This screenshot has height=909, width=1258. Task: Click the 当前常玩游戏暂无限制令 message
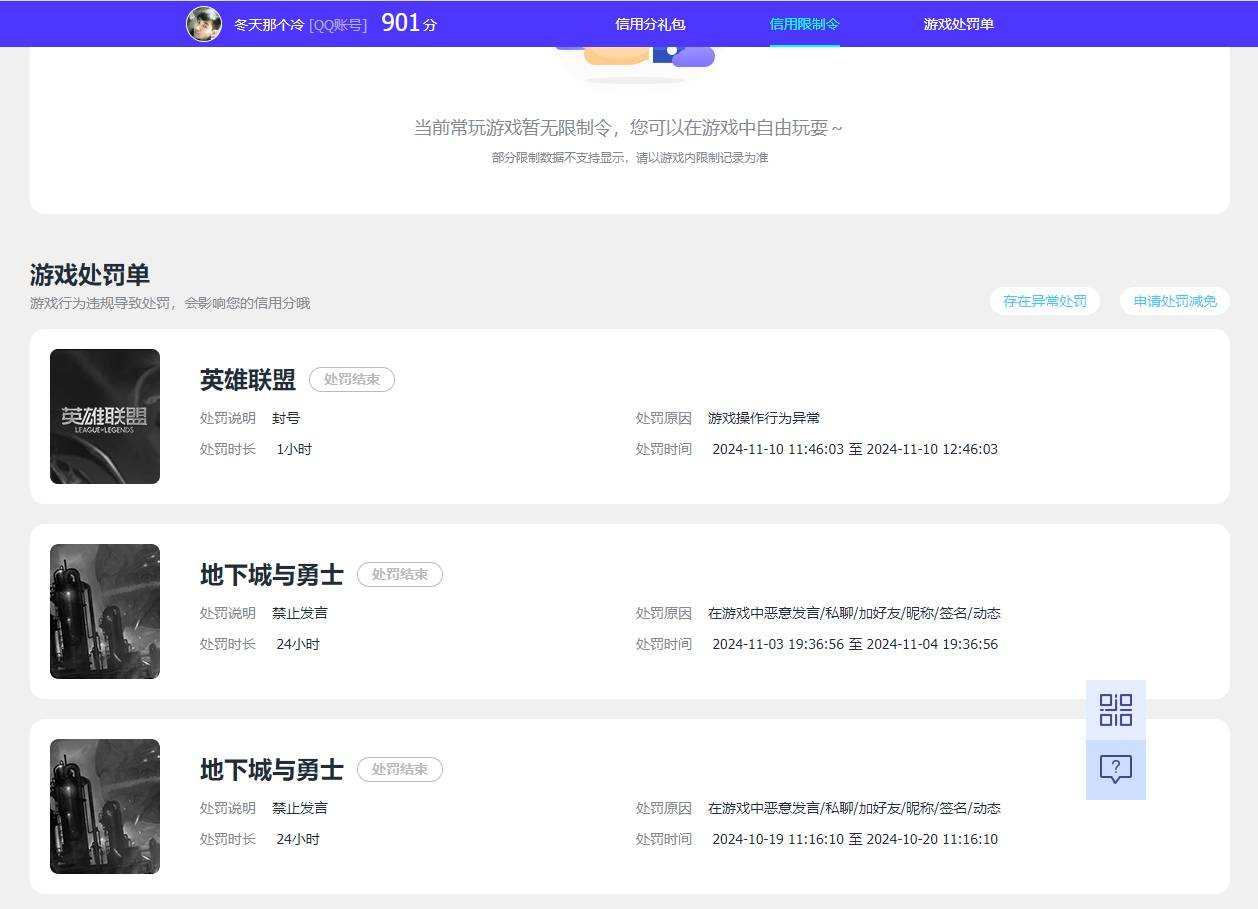(629, 128)
